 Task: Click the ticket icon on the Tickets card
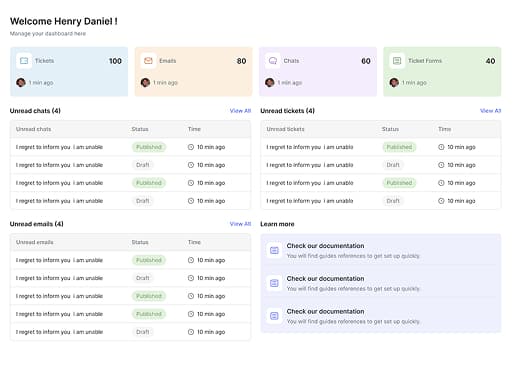click(24, 61)
